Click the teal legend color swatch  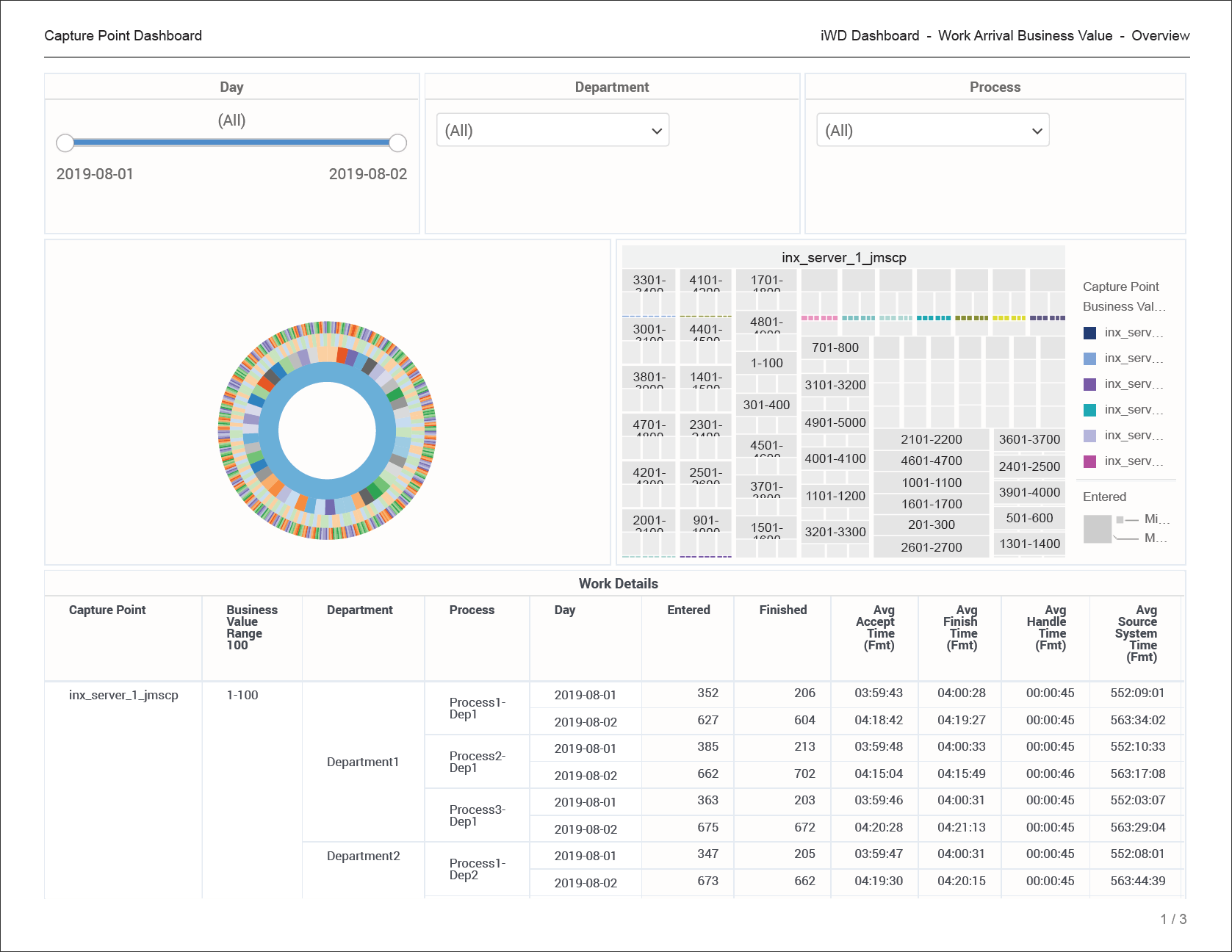click(1090, 410)
